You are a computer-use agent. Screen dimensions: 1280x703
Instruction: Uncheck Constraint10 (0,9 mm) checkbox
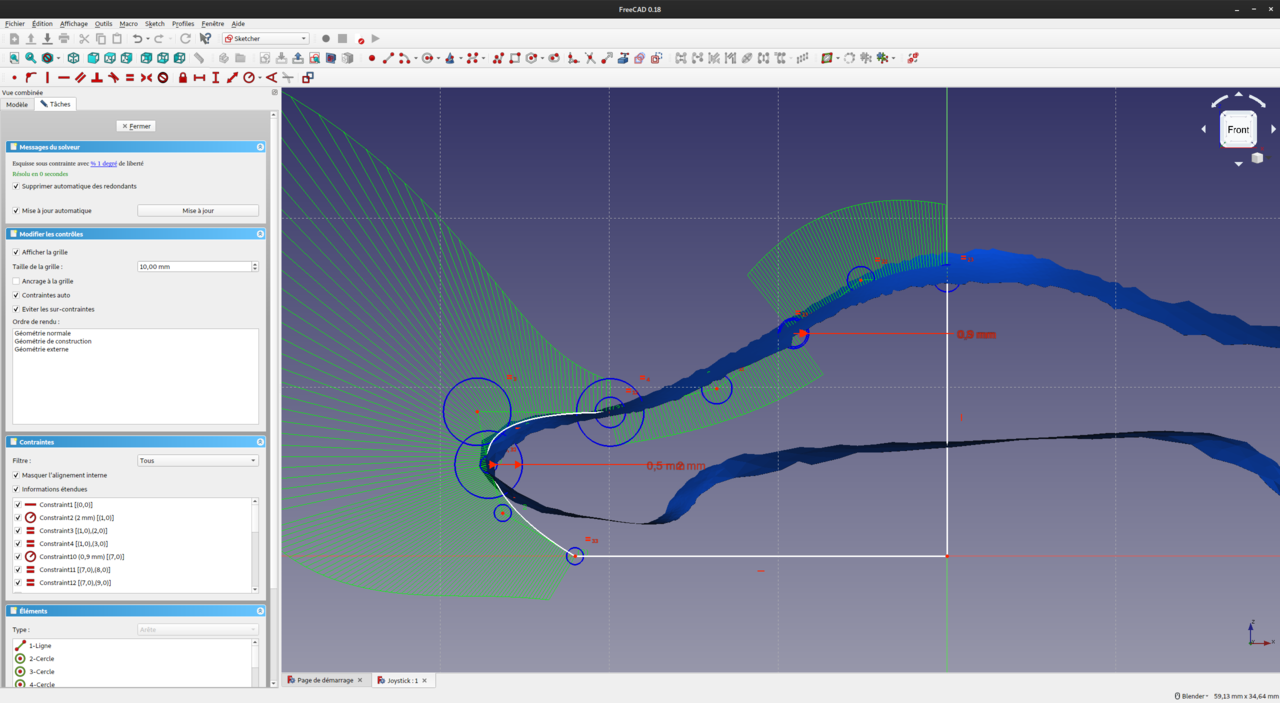[18, 557]
